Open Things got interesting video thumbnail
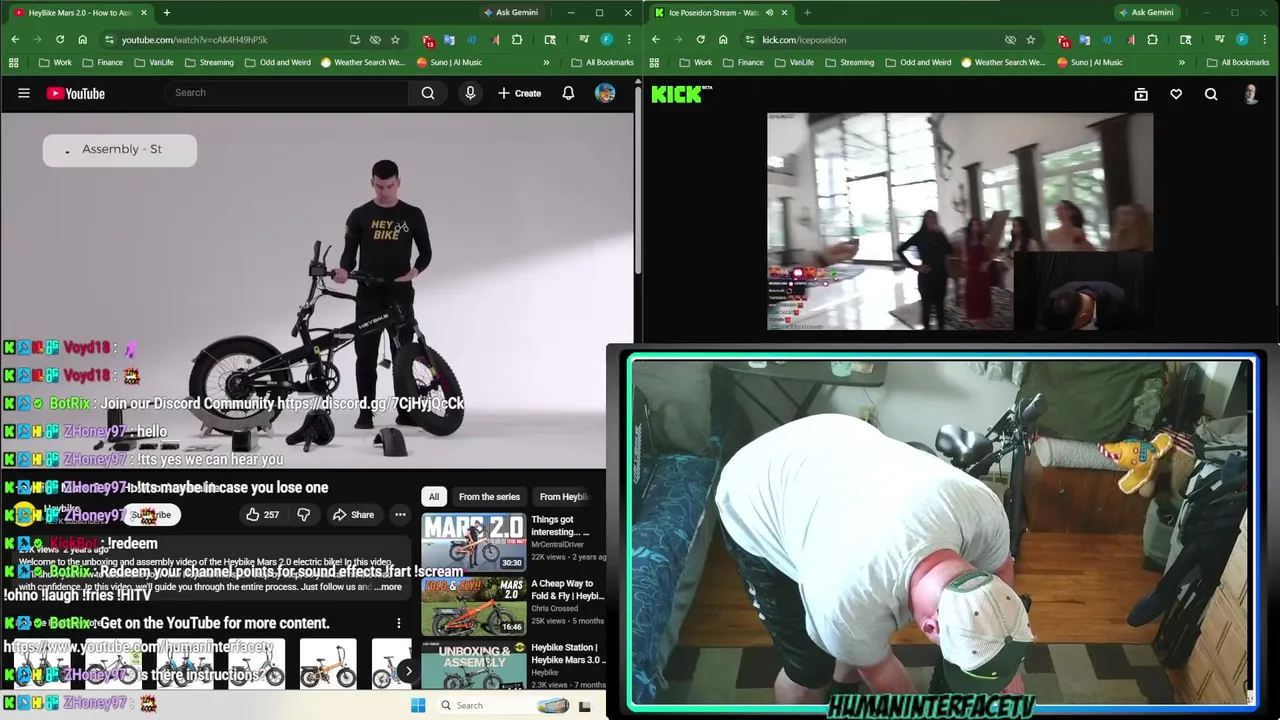Image resolution: width=1280 pixels, height=720 pixels. pos(474,541)
